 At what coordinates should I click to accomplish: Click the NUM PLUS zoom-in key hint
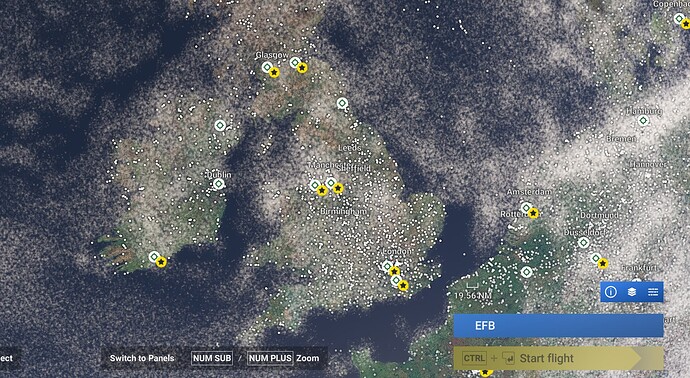tap(270, 358)
